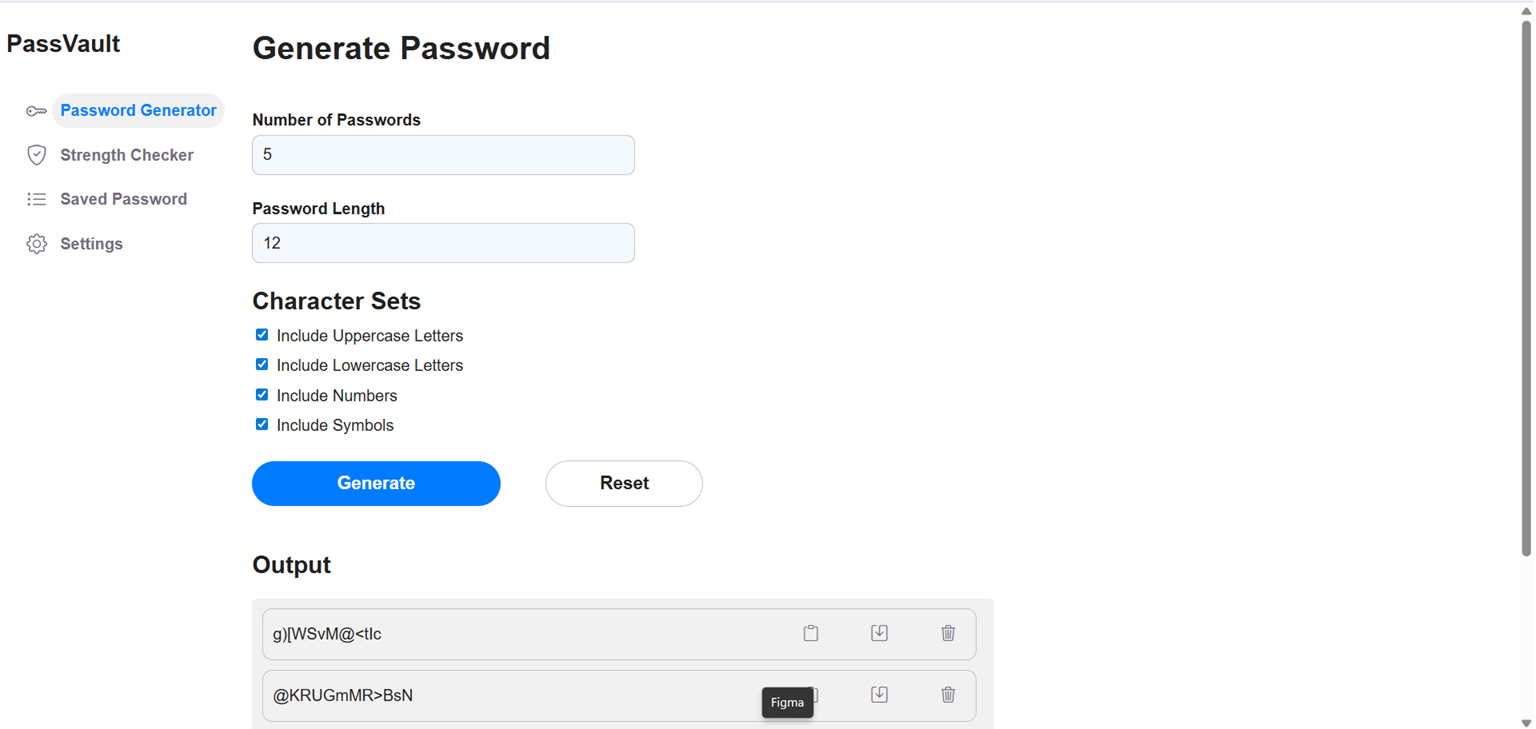The width and height of the screenshot is (1536, 729).
Task: Copy the first generated password
Action: click(810, 633)
